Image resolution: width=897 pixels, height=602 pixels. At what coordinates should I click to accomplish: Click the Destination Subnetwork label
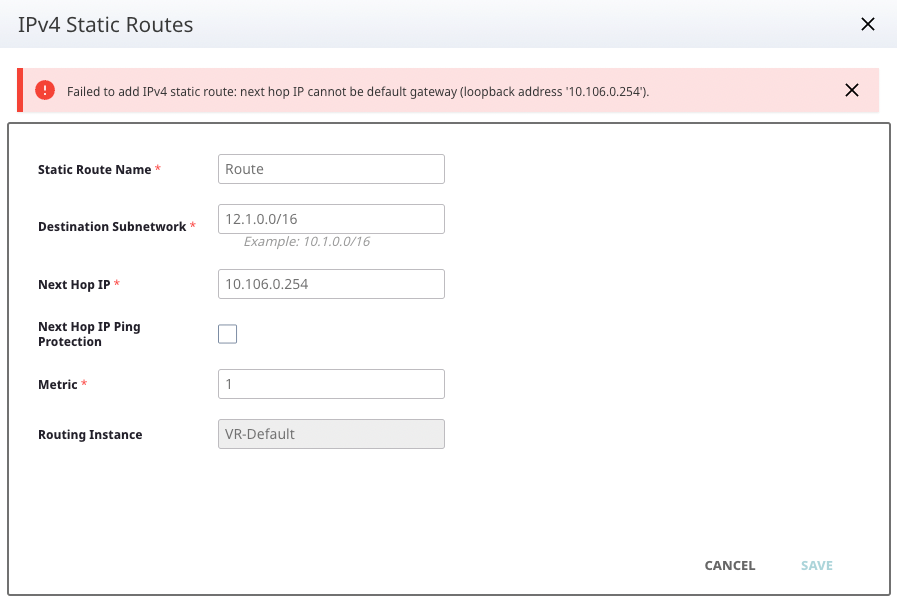click(x=112, y=227)
